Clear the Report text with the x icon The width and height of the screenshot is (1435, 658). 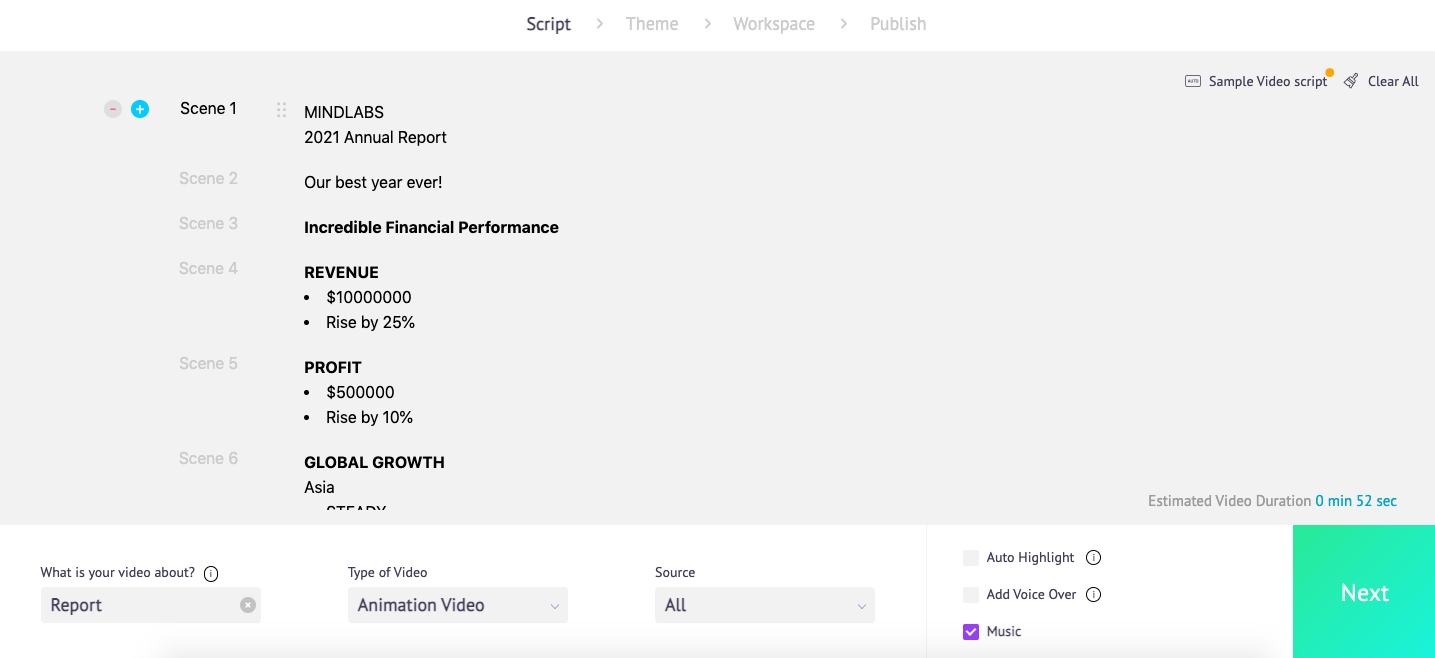click(248, 605)
